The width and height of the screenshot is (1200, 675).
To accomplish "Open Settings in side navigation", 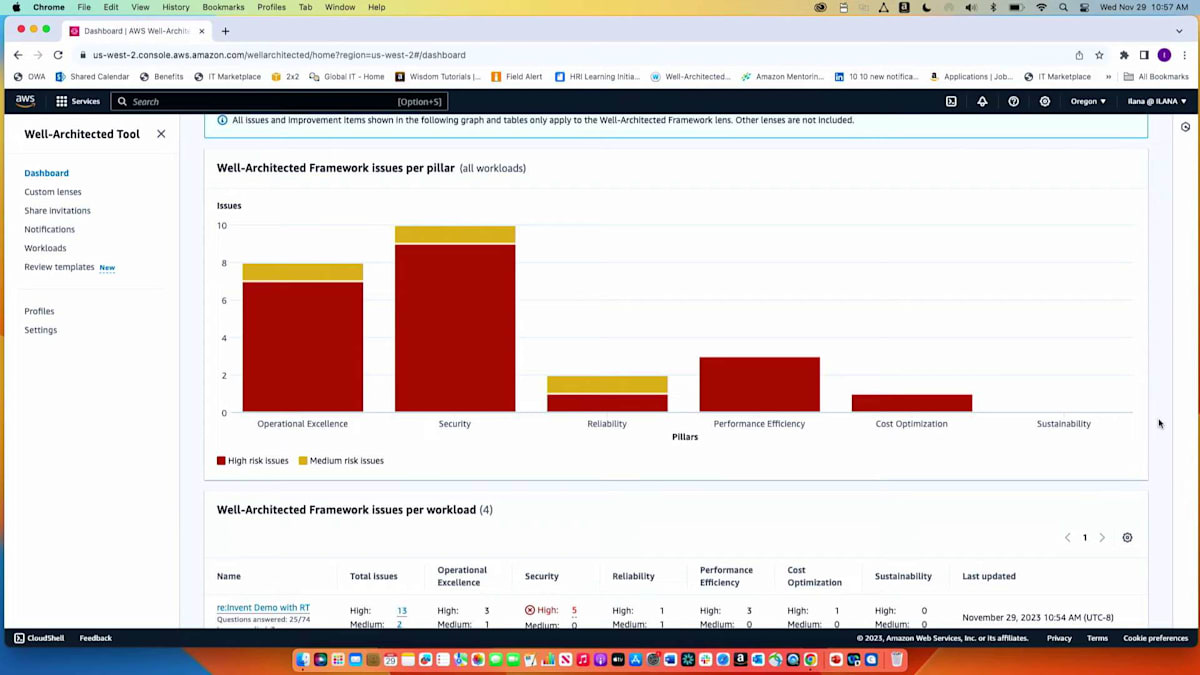I will (x=40, y=330).
